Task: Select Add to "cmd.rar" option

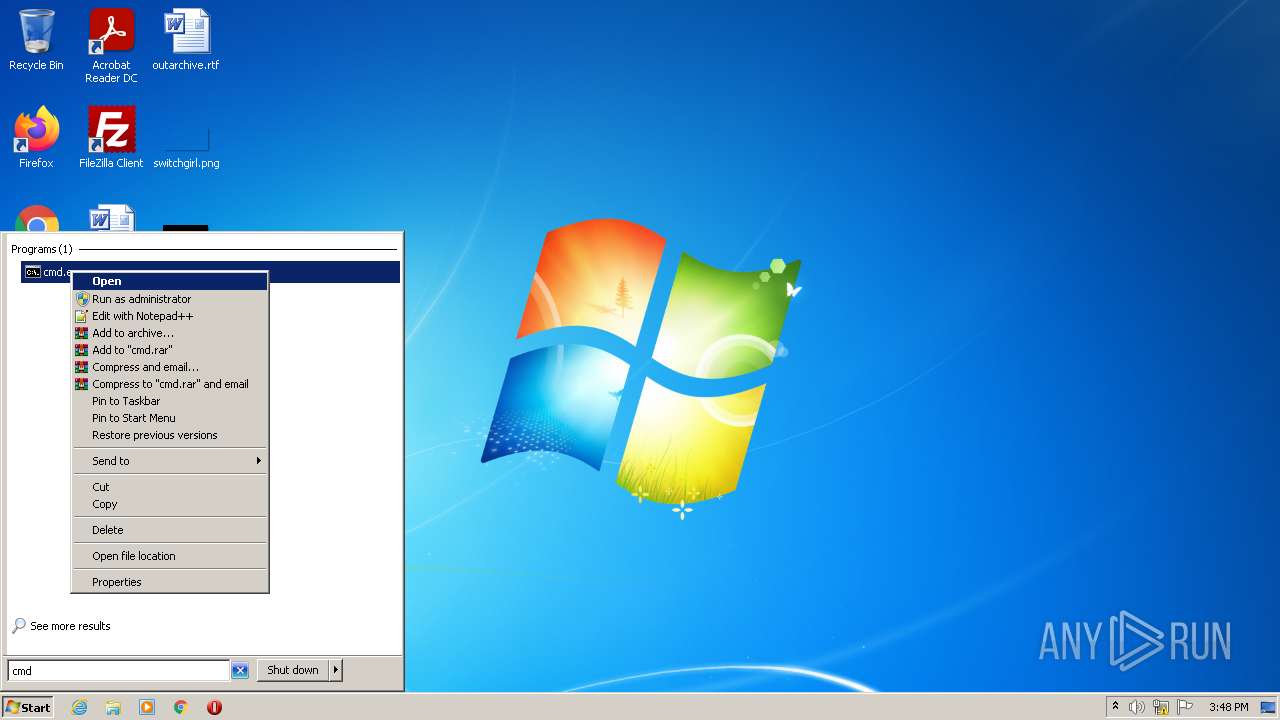Action: (x=170, y=350)
